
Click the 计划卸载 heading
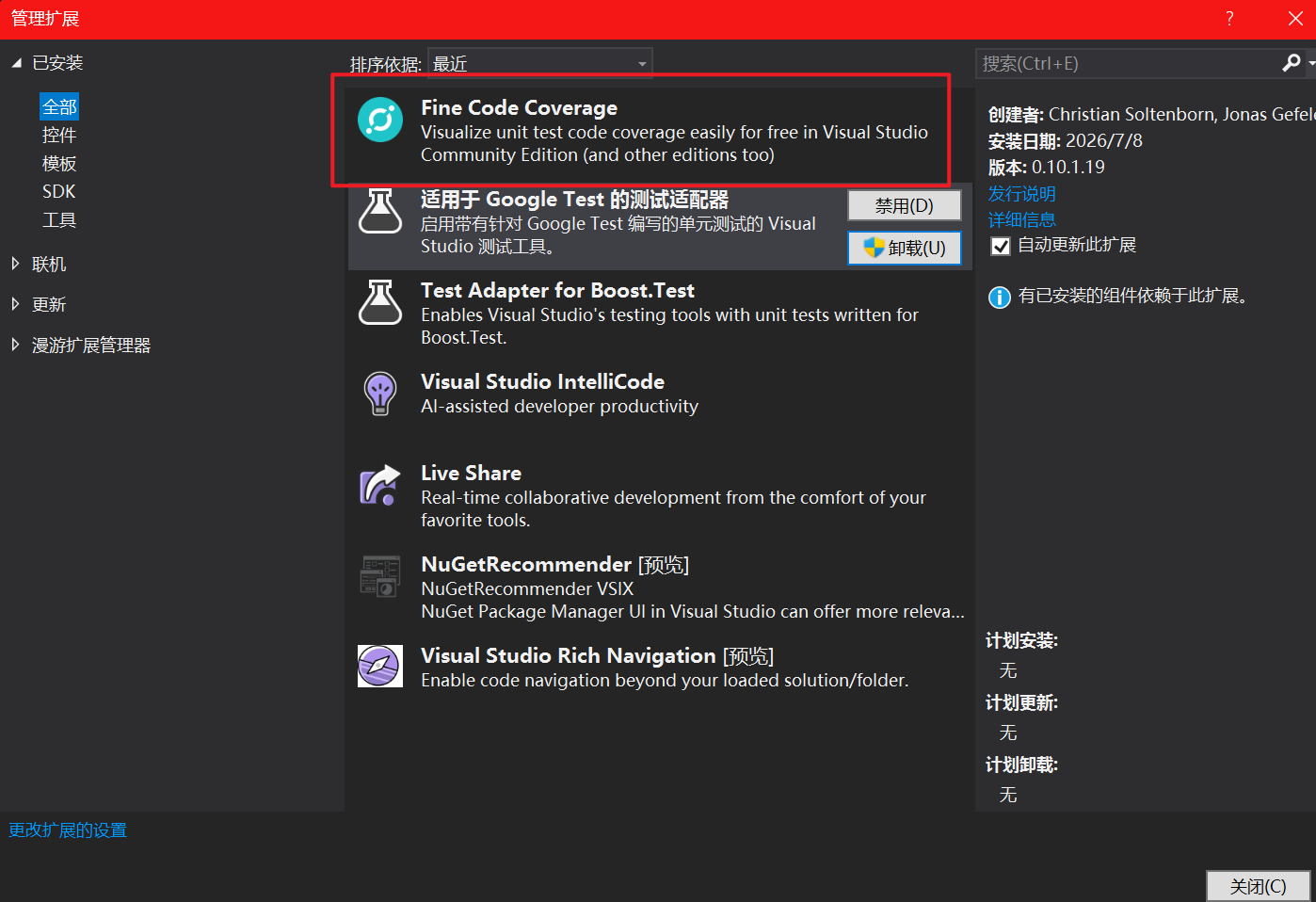[1021, 765]
